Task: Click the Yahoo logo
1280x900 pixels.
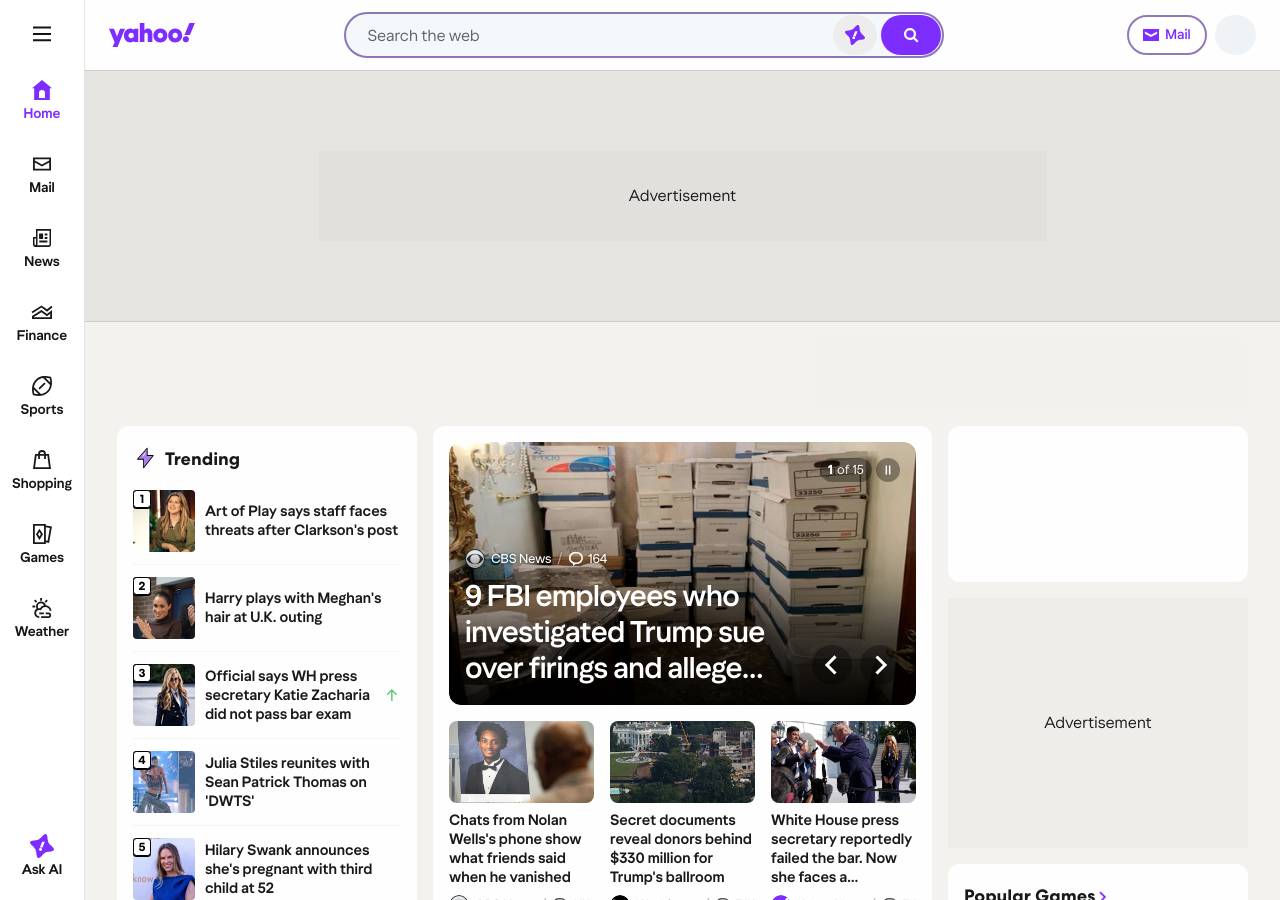Action: click(x=152, y=34)
